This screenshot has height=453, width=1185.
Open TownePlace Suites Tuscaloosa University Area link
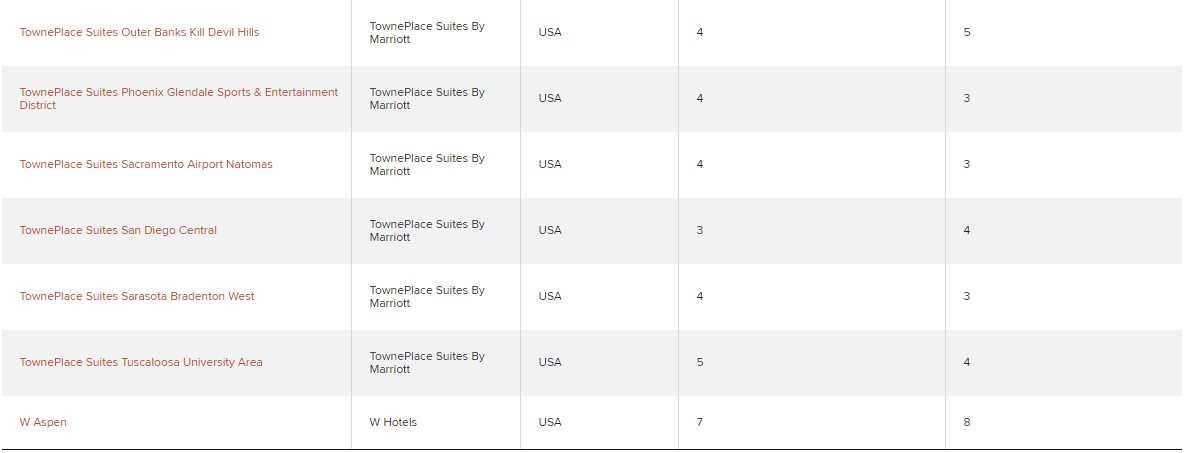point(141,362)
